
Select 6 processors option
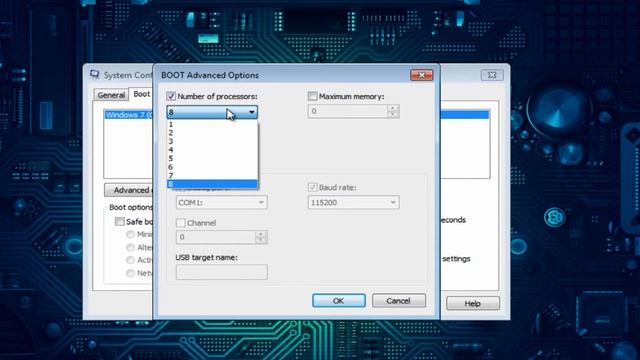pyautogui.click(x=212, y=167)
